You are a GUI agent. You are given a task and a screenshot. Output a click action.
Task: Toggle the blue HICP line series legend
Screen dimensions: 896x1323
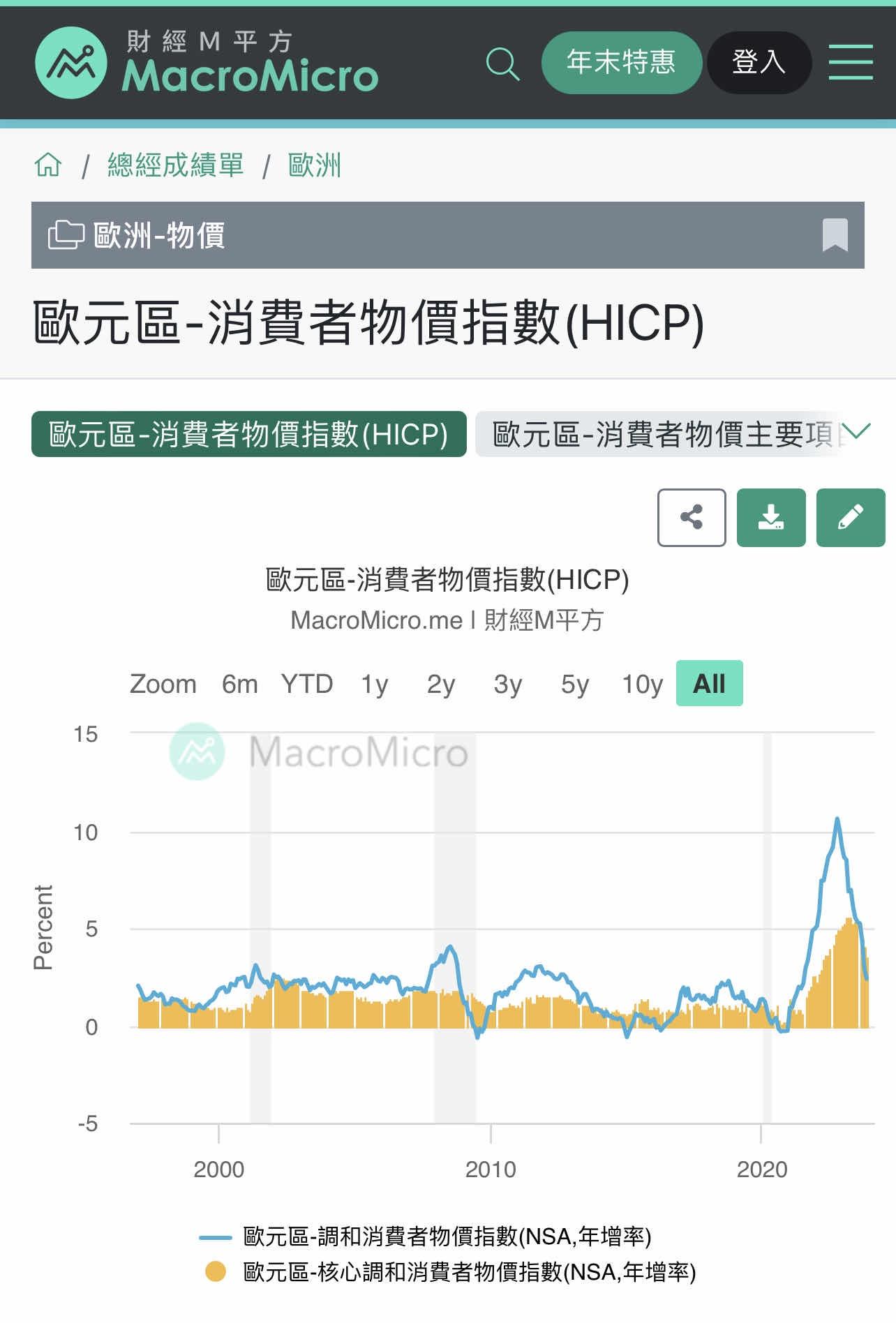tap(447, 1236)
